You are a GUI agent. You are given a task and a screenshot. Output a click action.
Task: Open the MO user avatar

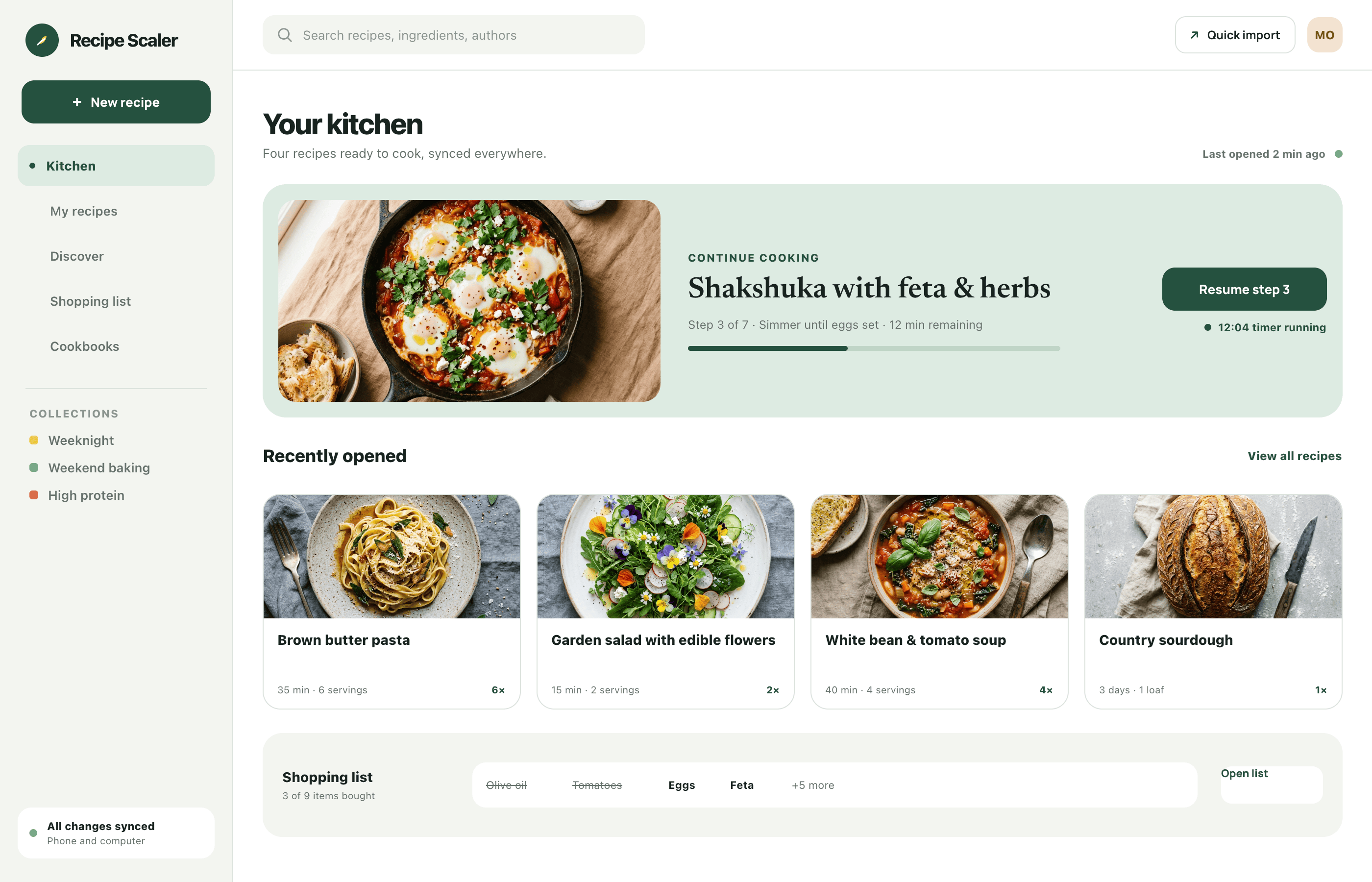[1324, 35]
